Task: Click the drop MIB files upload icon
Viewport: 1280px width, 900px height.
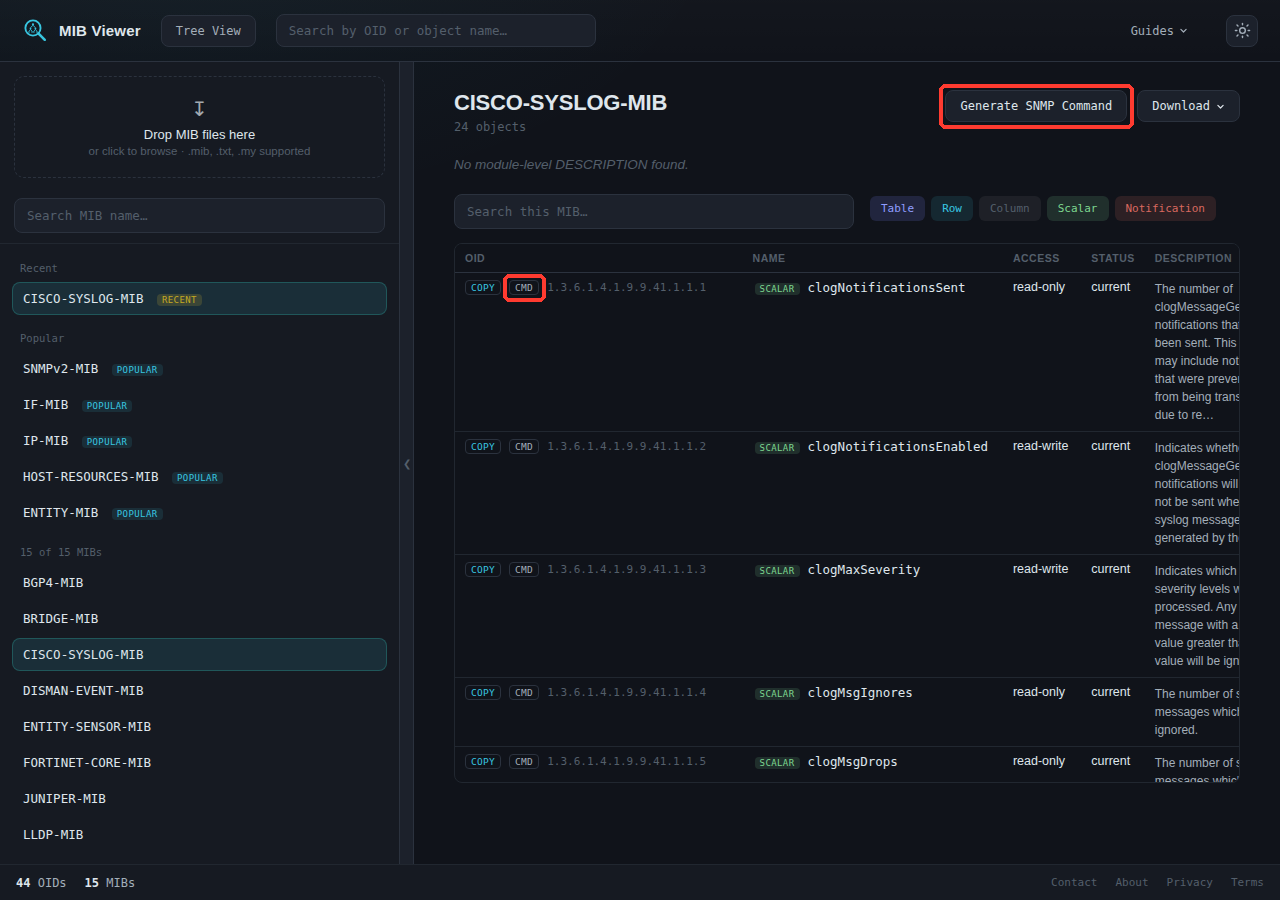Action: (199, 108)
